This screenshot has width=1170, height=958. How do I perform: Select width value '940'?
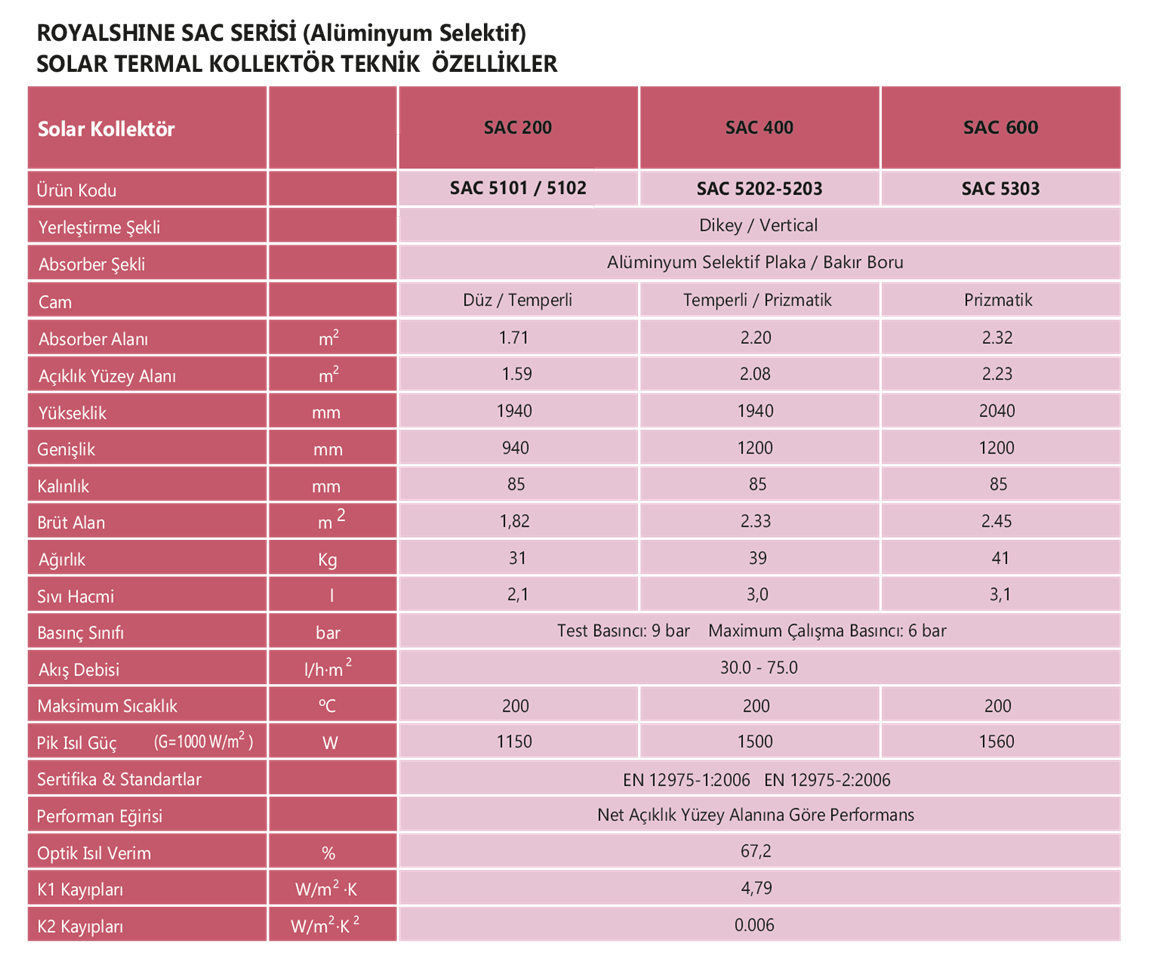point(516,448)
